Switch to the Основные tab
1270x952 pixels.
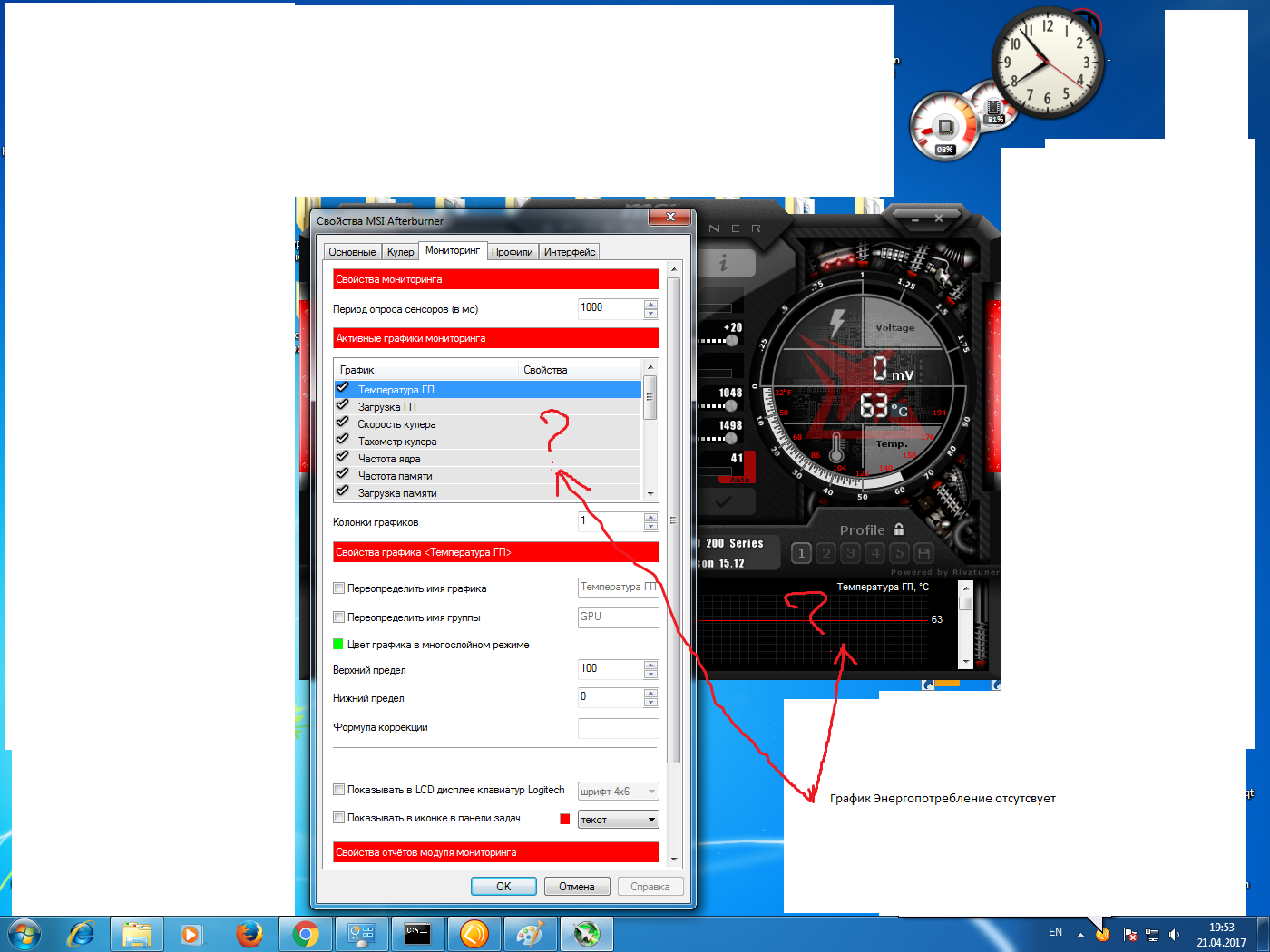[x=352, y=252]
